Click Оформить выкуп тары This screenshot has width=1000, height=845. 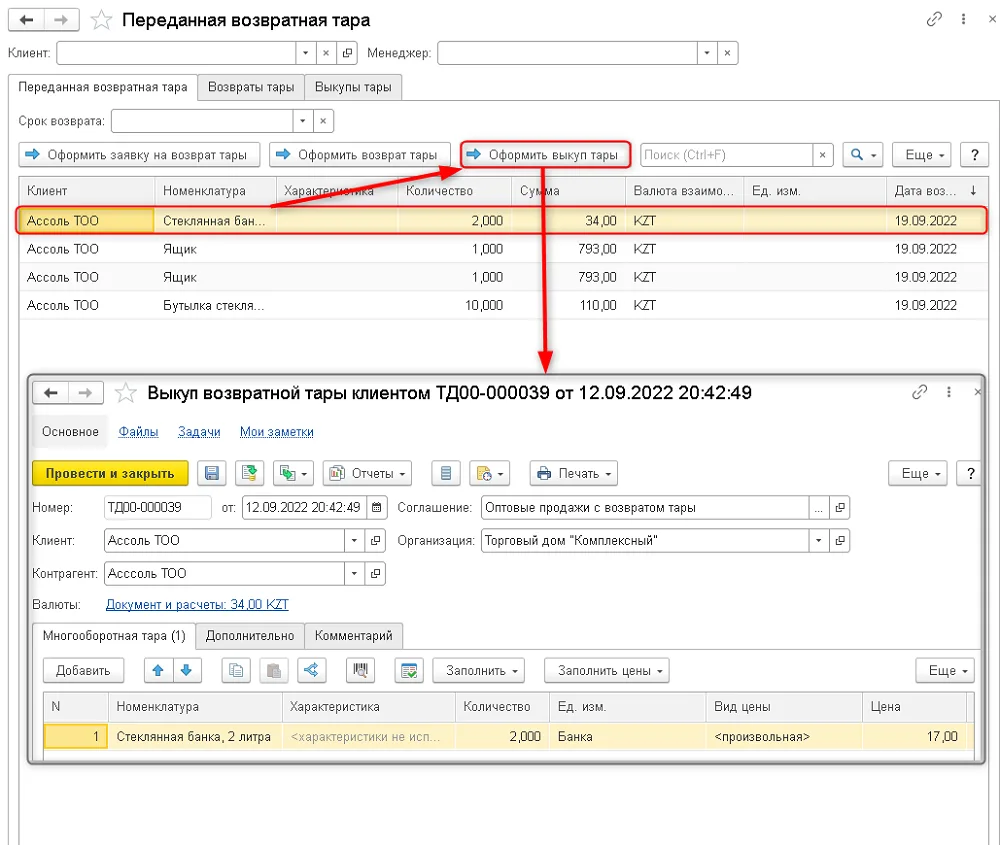(x=546, y=155)
